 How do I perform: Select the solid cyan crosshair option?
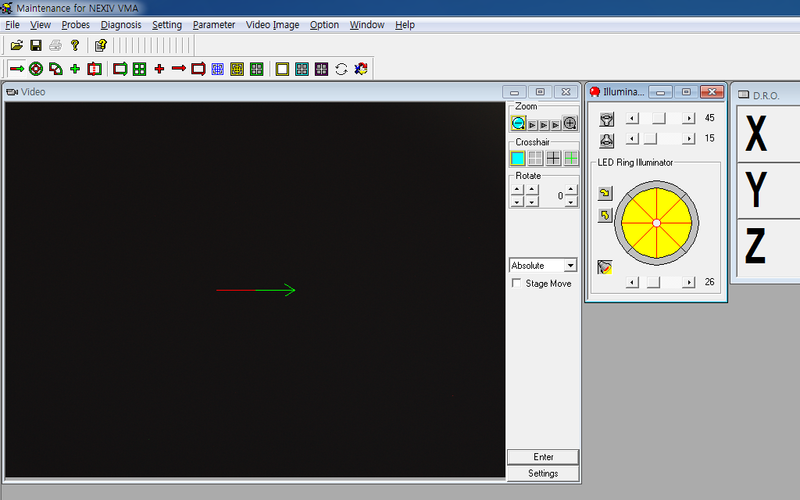click(518, 158)
